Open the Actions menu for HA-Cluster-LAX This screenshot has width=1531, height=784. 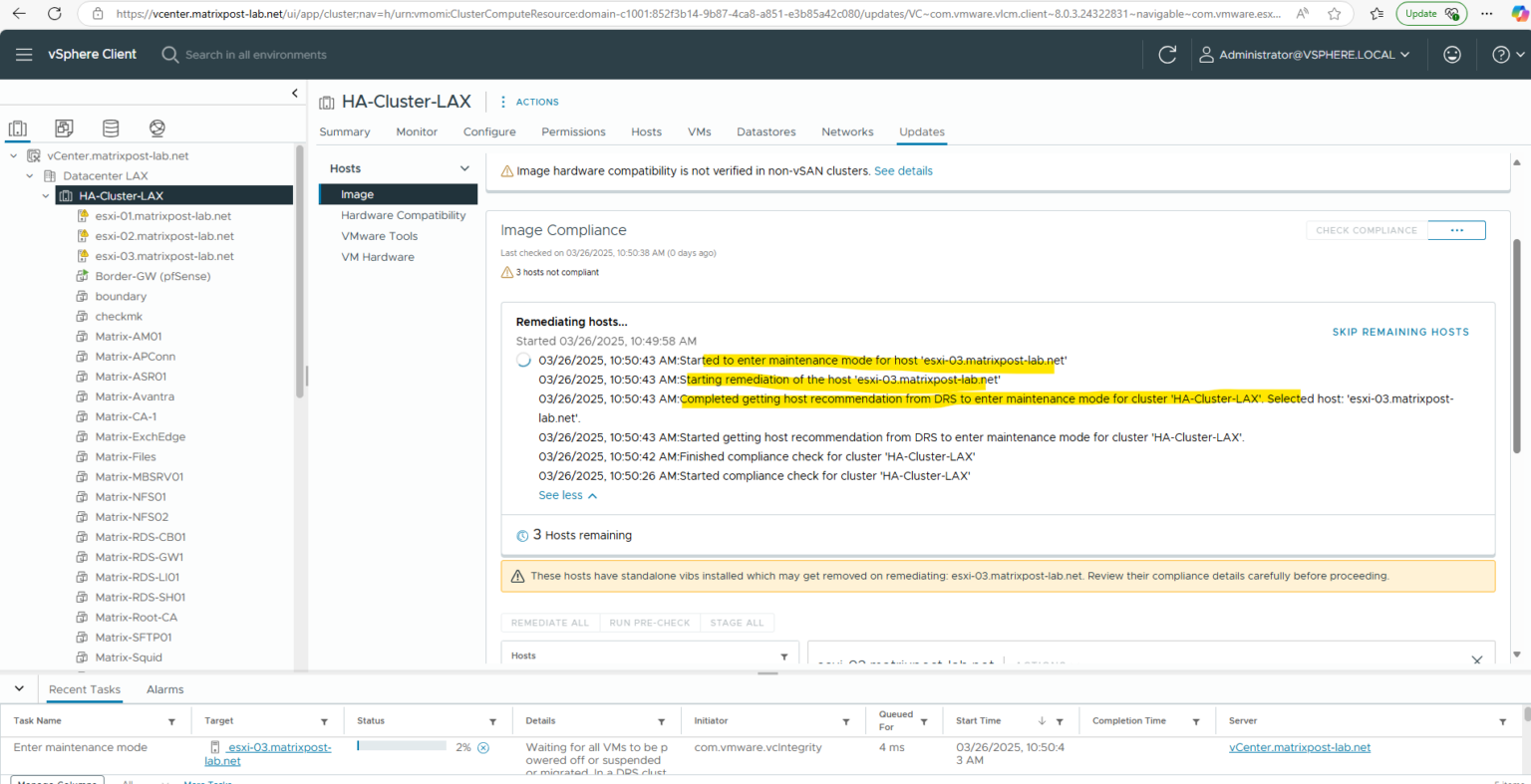[529, 102]
